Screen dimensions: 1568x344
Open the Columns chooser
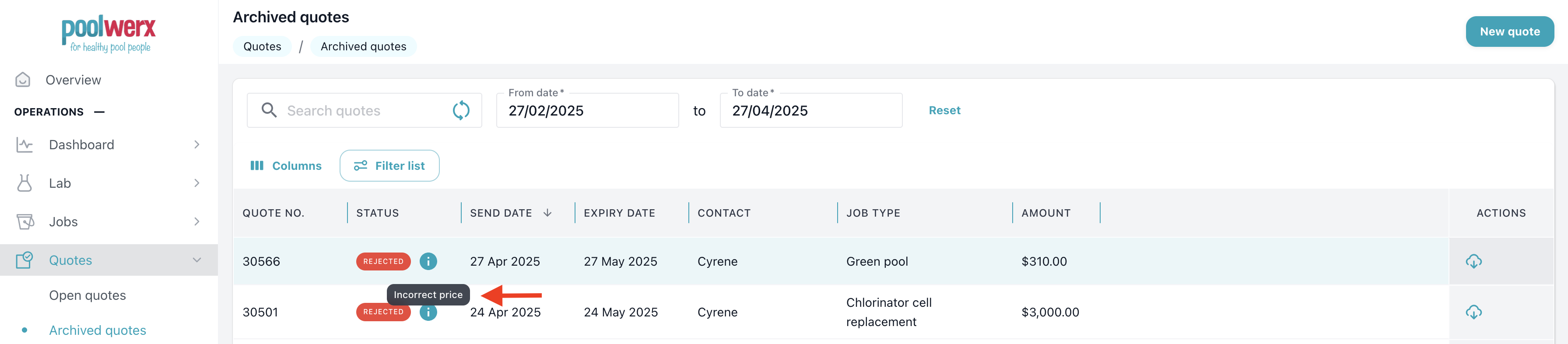point(286,165)
